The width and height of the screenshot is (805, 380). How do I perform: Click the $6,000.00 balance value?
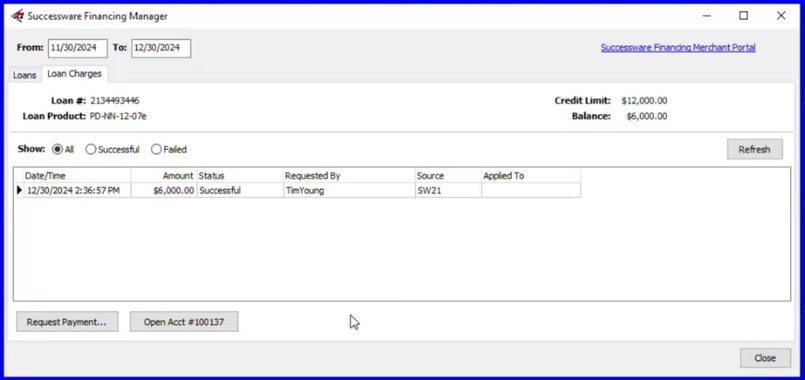[x=647, y=117]
